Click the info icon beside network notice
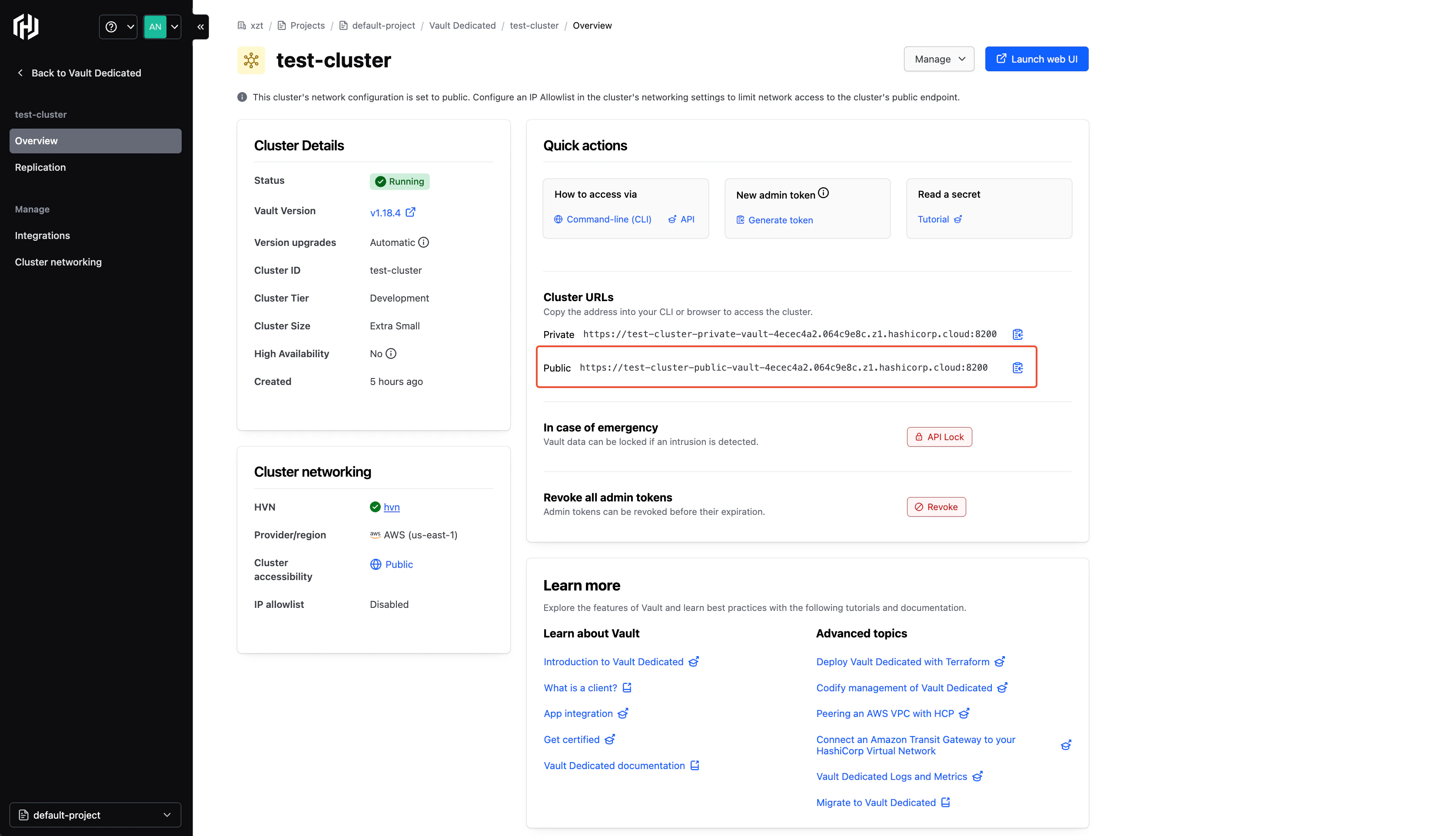Image resolution: width=1456 pixels, height=836 pixels. 242,97
